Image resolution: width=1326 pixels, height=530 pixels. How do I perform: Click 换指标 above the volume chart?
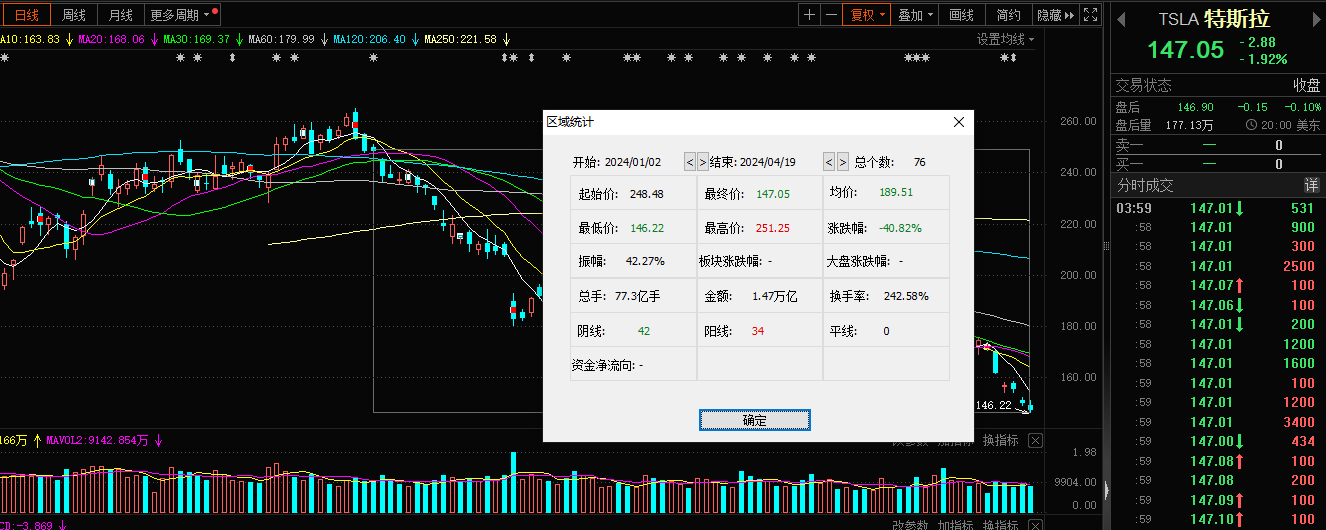(1000, 440)
